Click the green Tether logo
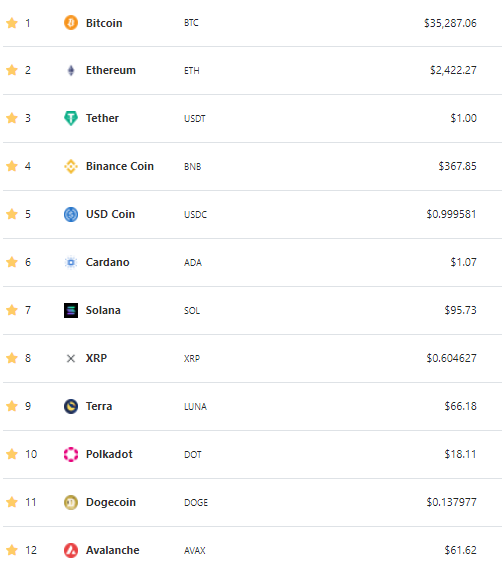The width and height of the screenshot is (502, 568). tap(71, 118)
